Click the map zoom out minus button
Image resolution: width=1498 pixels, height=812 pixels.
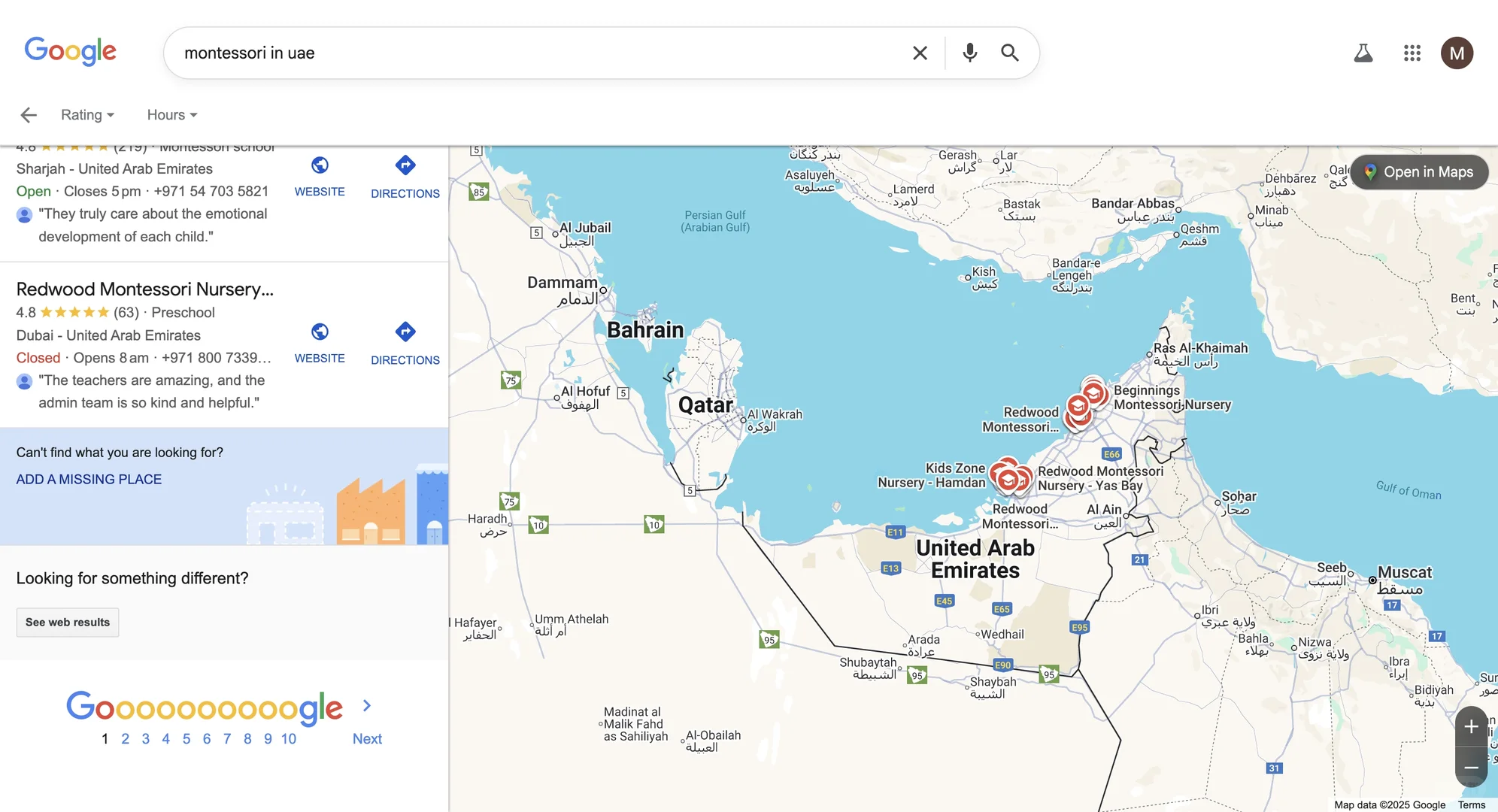(x=1471, y=768)
